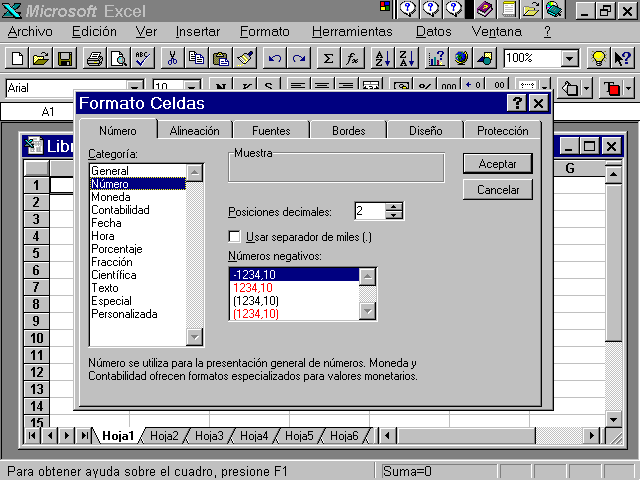
Task: Save with the floppy disk icon
Action: click(65, 58)
